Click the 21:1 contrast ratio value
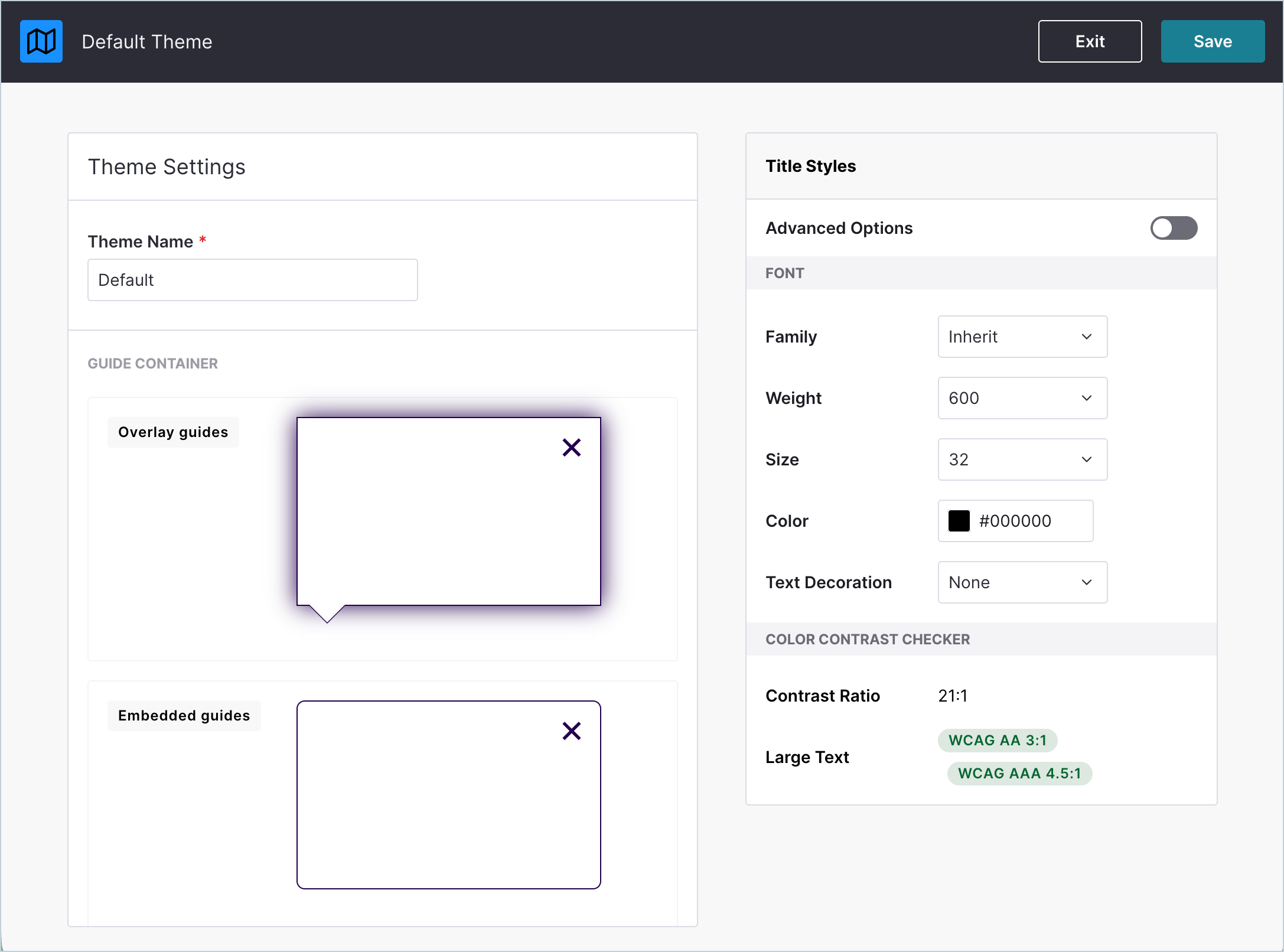This screenshot has width=1284, height=952. coord(952,696)
